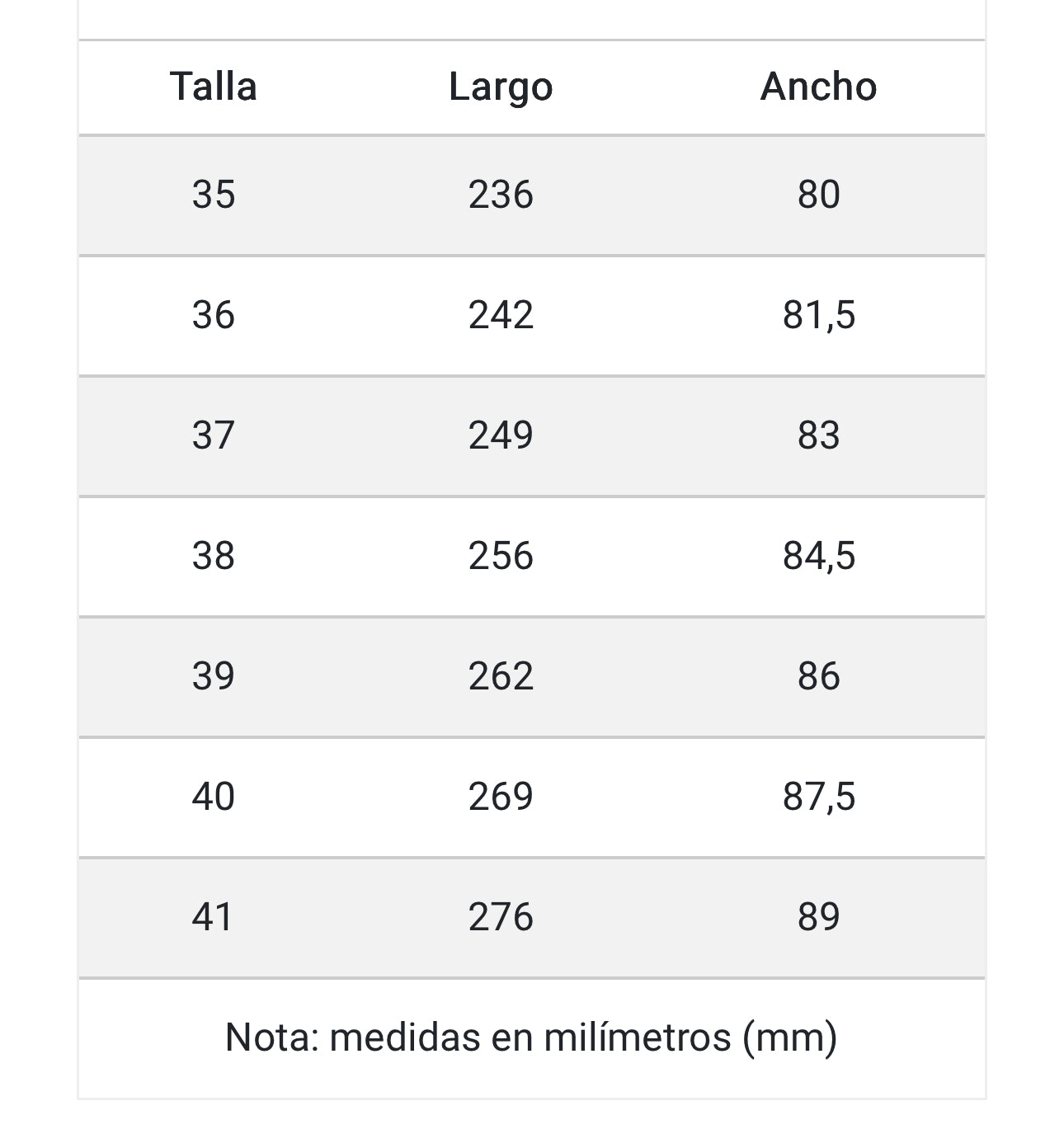Select the length value 236

[x=501, y=195]
